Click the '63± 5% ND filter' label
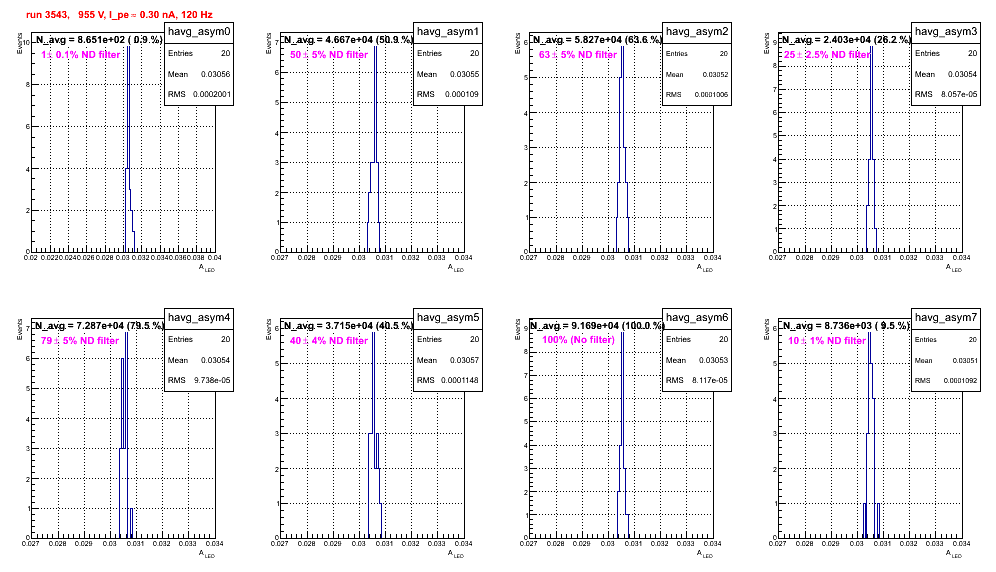 (578, 55)
